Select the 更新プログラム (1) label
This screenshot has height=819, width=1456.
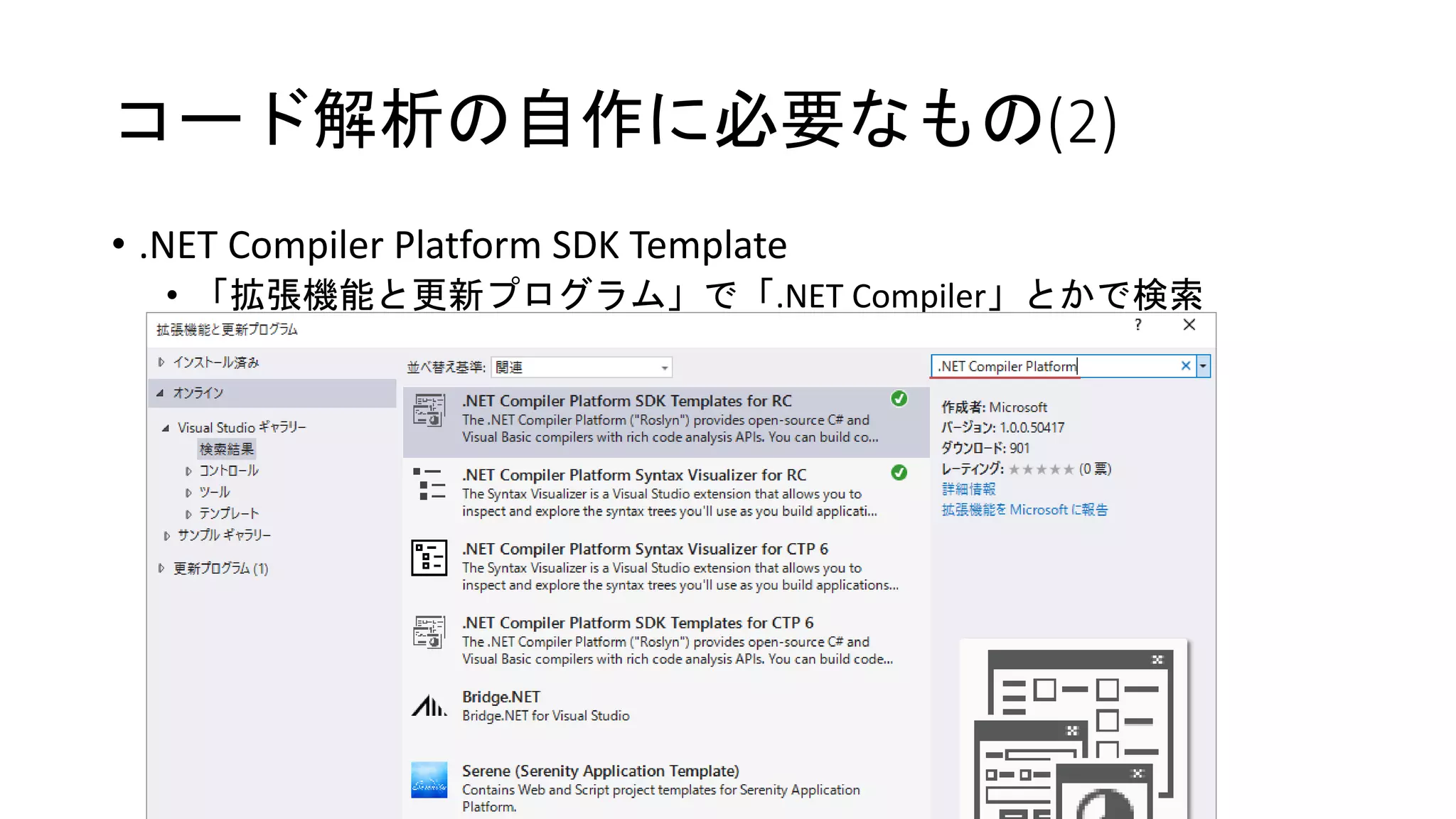pos(221,568)
